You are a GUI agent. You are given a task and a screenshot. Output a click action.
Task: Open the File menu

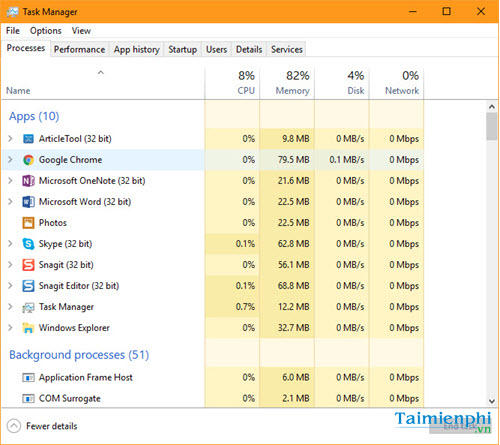click(x=13, y=31)
